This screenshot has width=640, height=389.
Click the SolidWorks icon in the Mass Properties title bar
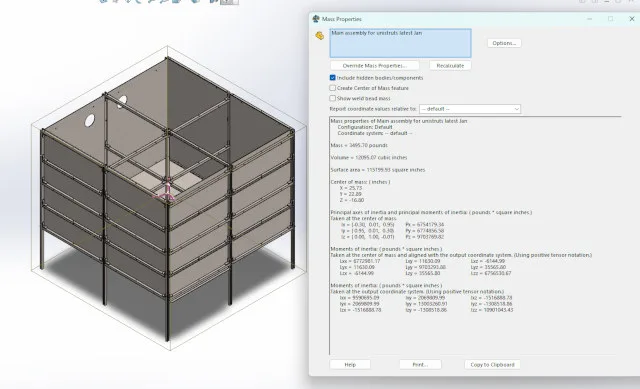point(316,19)
